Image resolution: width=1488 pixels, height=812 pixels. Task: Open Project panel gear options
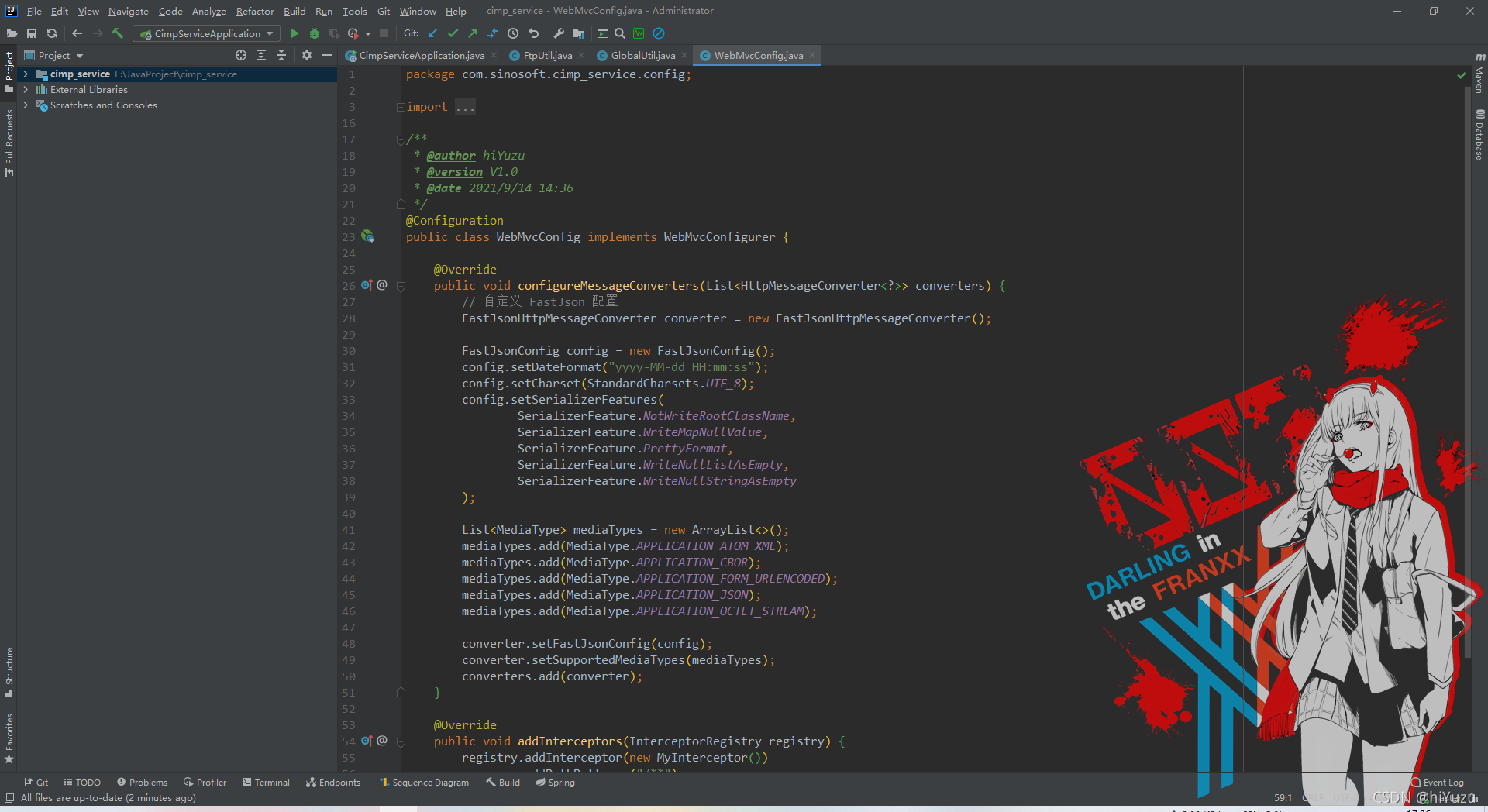pyautogui.click(x=307, y=55)
